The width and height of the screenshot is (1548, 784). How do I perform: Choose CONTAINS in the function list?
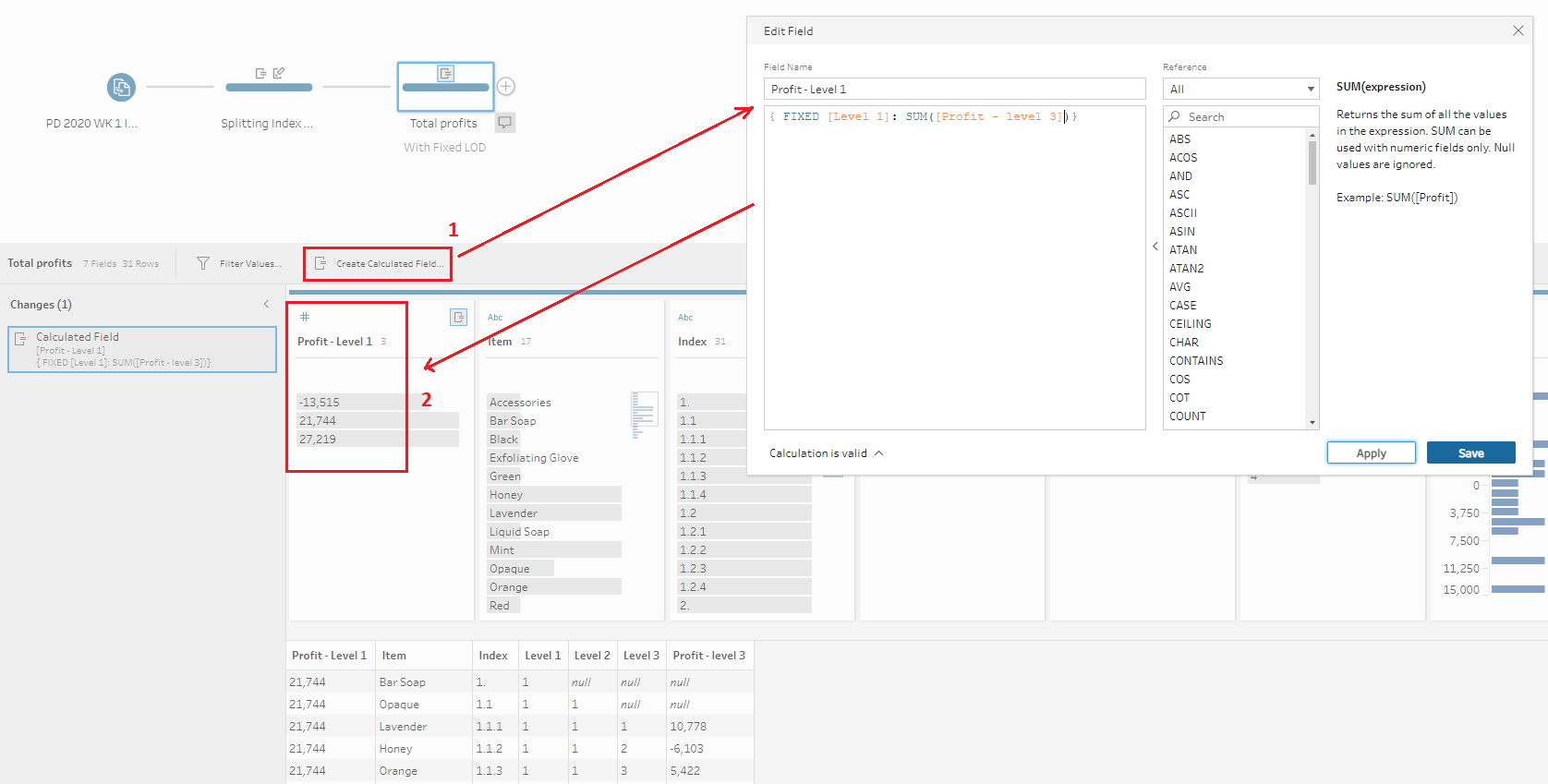(1196, 361)
